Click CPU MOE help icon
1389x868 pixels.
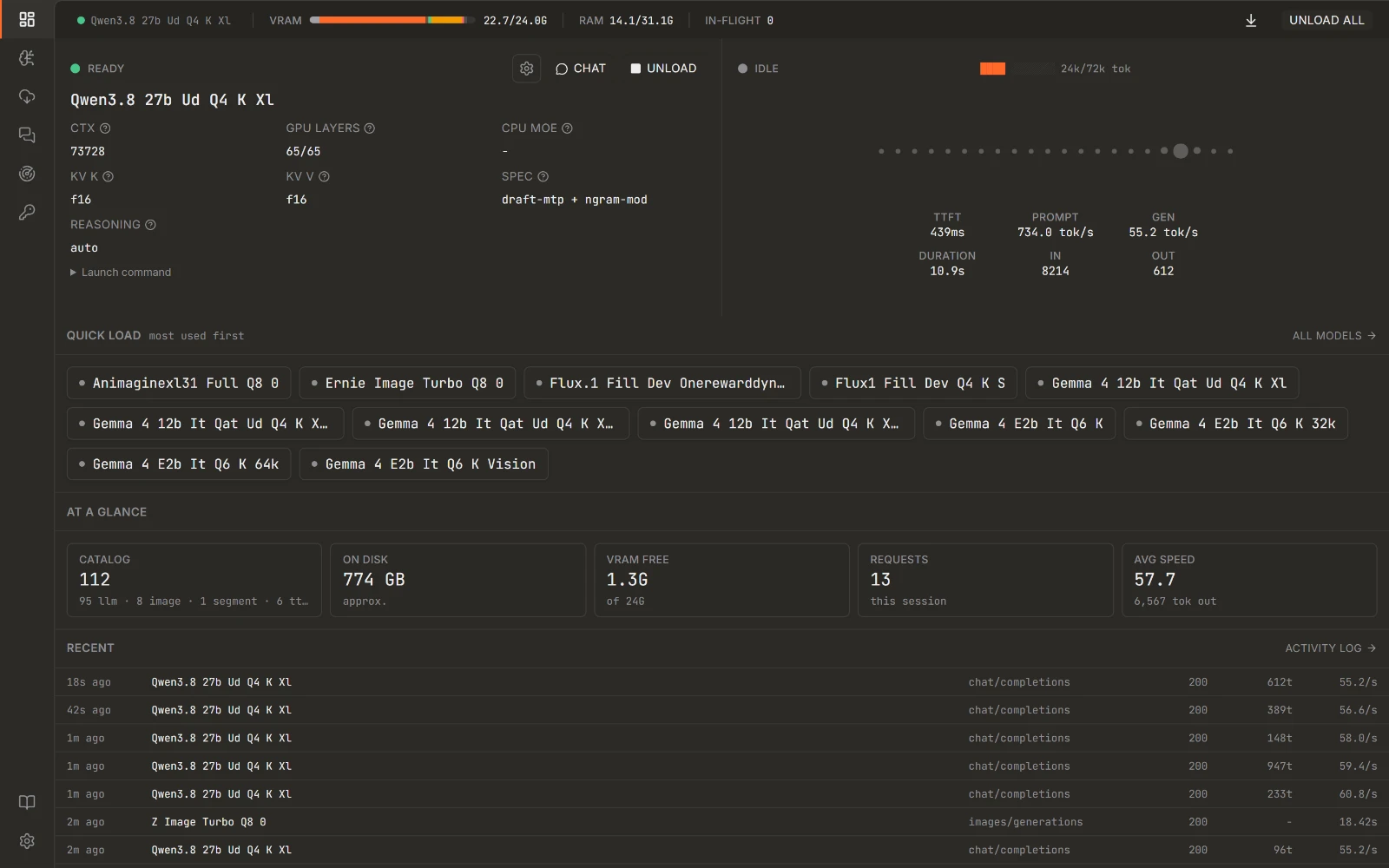567,128
